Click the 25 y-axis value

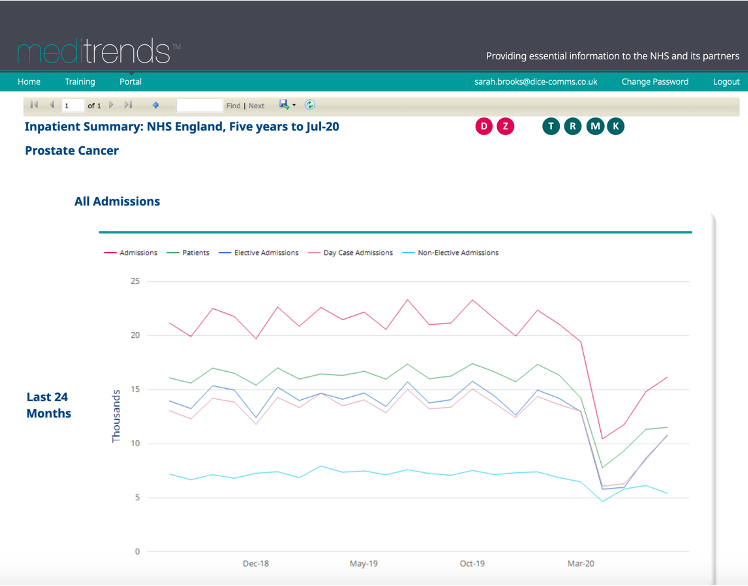click(x=135, y=281)
